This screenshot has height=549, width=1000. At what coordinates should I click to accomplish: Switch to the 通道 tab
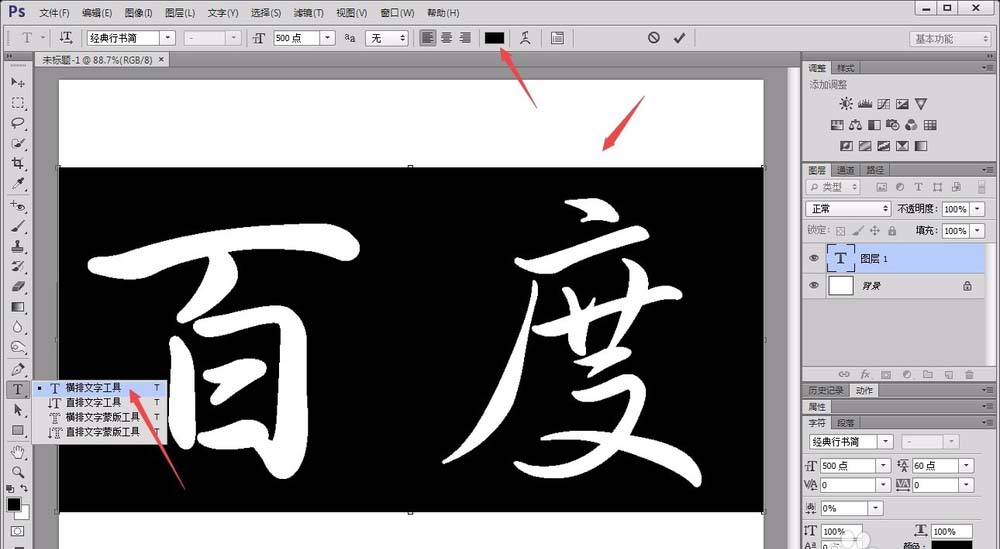846,170
